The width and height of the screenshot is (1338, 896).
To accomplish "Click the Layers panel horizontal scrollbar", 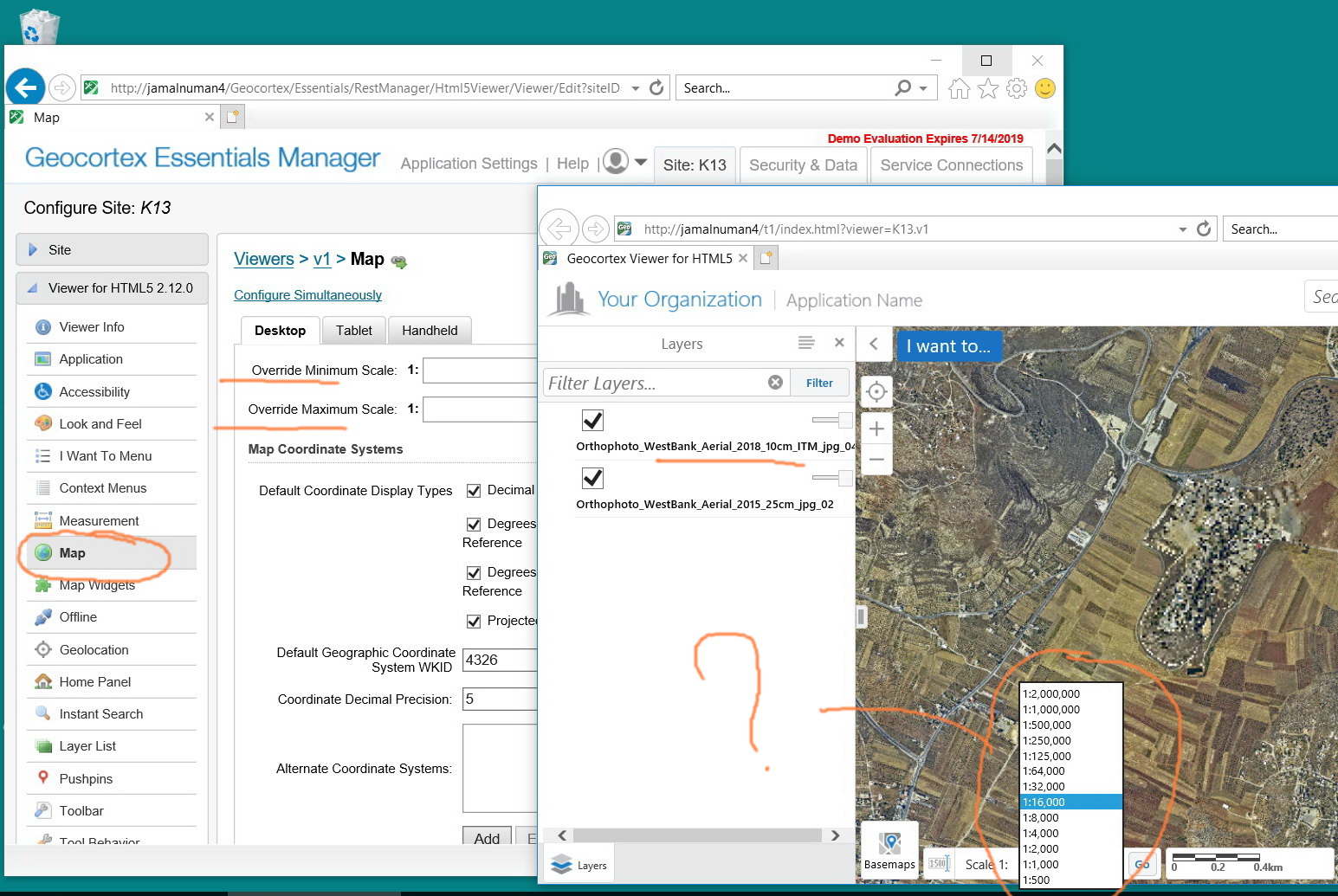I will 697,835.
